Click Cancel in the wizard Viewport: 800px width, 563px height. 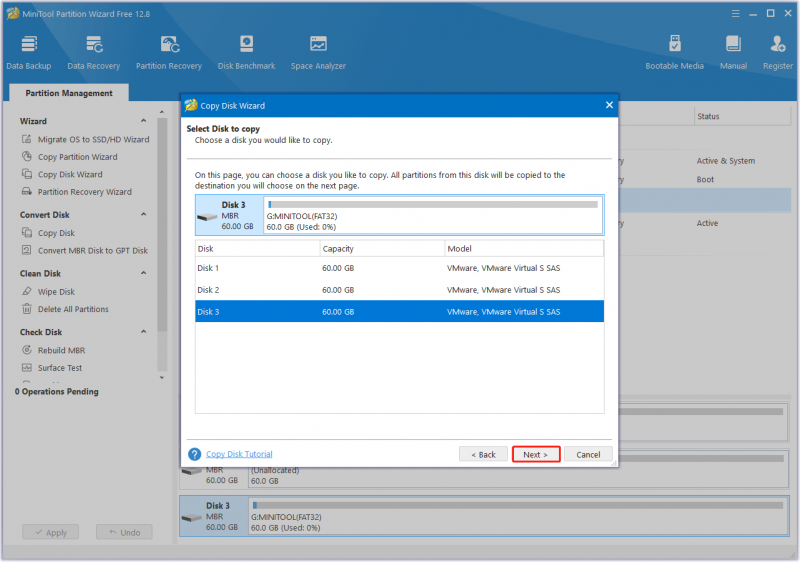click(588, 454)
